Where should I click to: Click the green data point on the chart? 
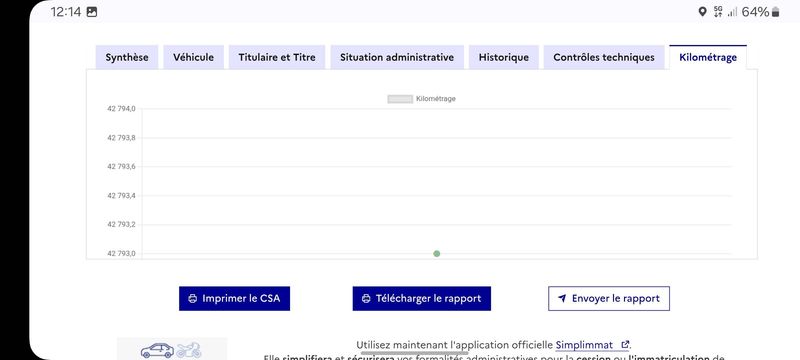click(437, 253)
